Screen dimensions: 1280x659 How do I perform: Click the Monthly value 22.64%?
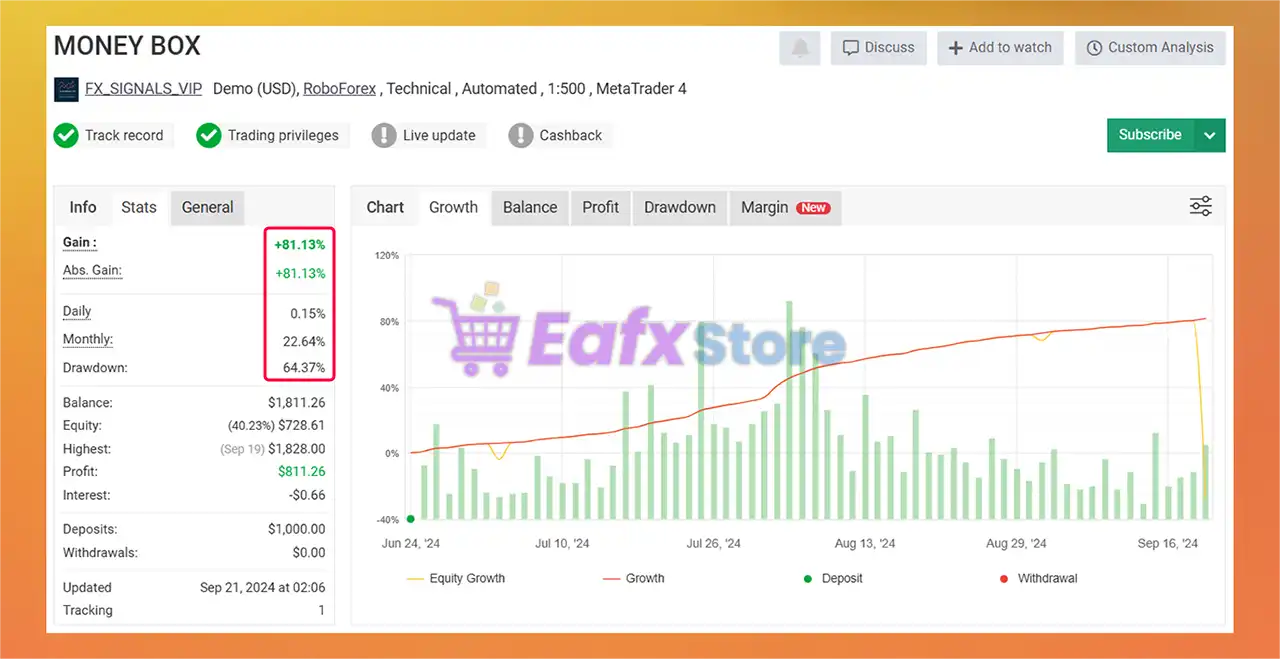pos(304,341)
